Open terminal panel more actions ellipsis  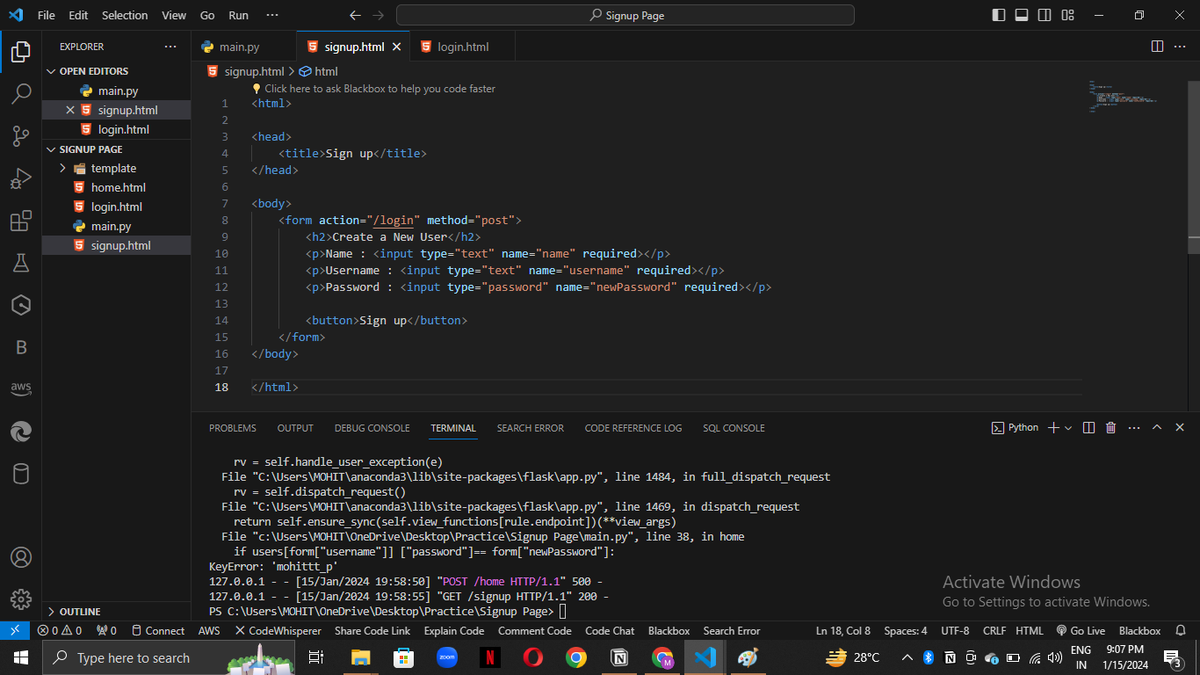point(1134,428)
